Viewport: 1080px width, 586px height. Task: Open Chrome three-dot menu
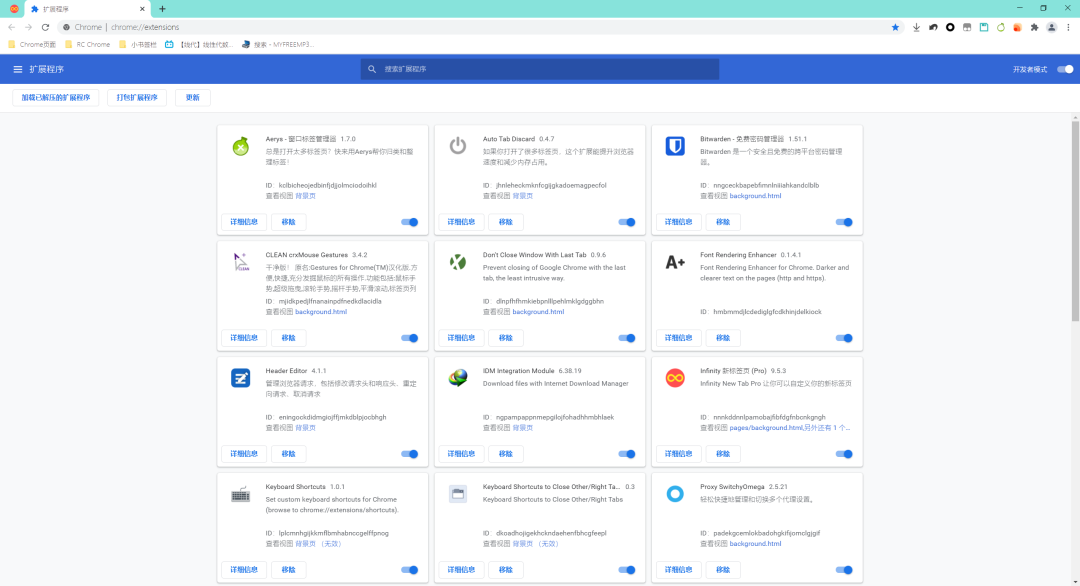point(1068,28)
